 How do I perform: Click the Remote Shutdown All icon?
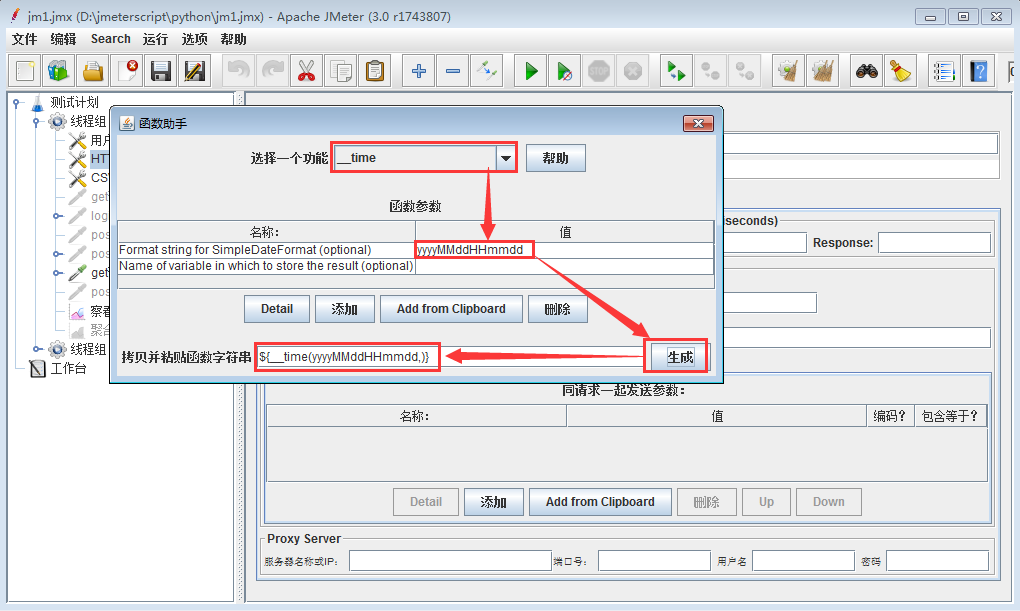pyautogui.click(x=744, y=70)
